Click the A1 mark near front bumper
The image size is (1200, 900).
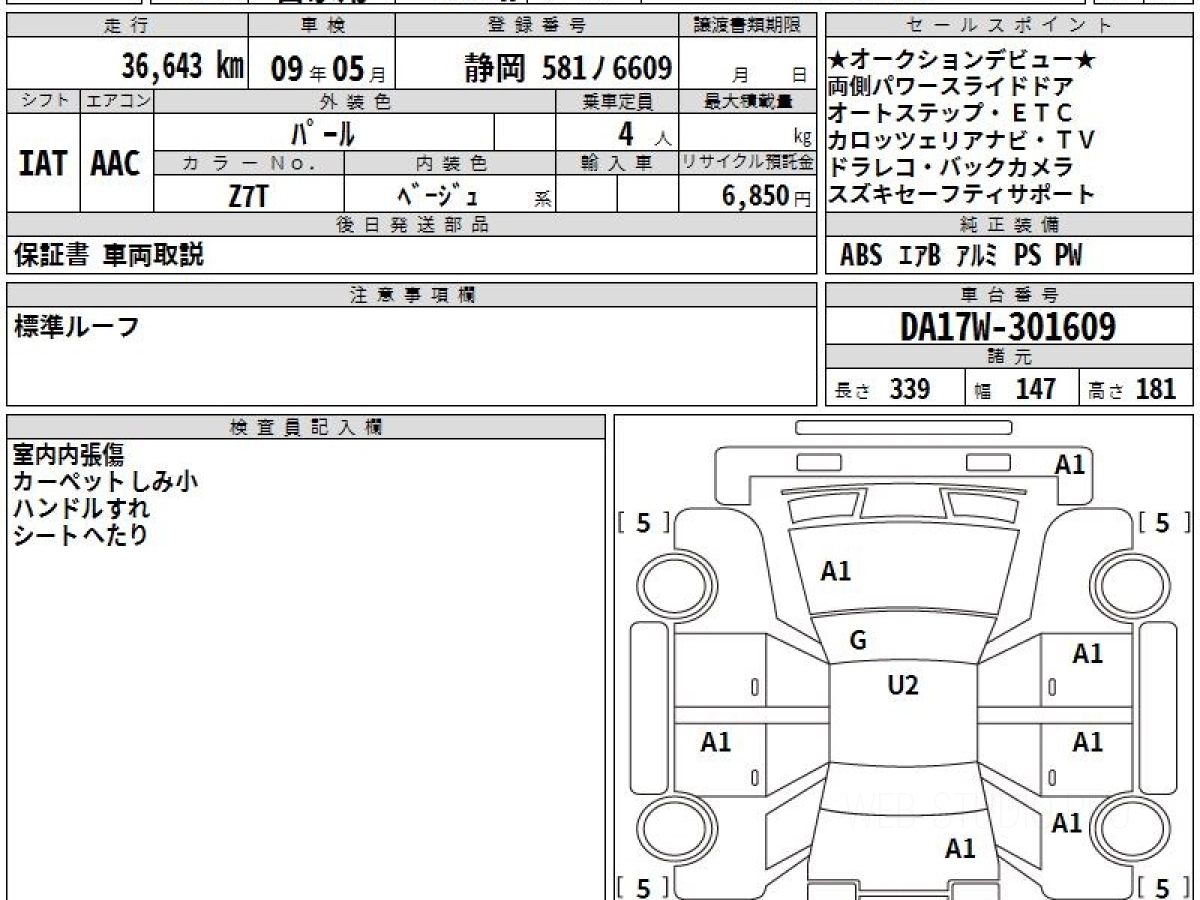[x=1069, y=464]
